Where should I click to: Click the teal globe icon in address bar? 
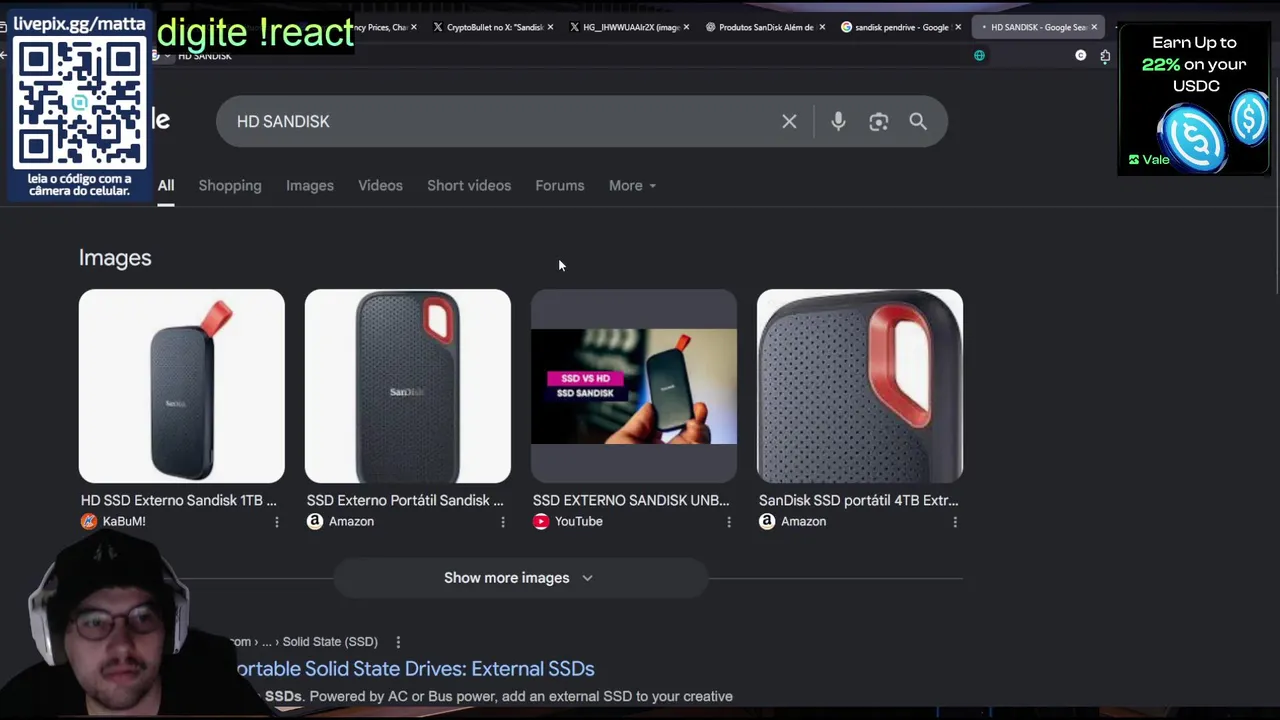[x=979, y=56]
